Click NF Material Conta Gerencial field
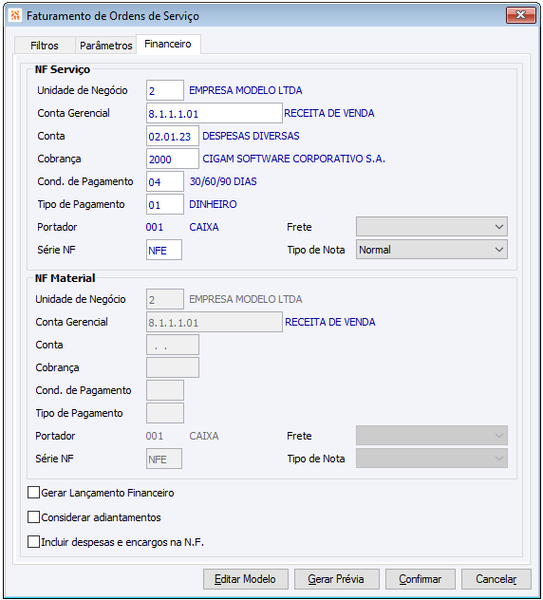 coord(214,322)
